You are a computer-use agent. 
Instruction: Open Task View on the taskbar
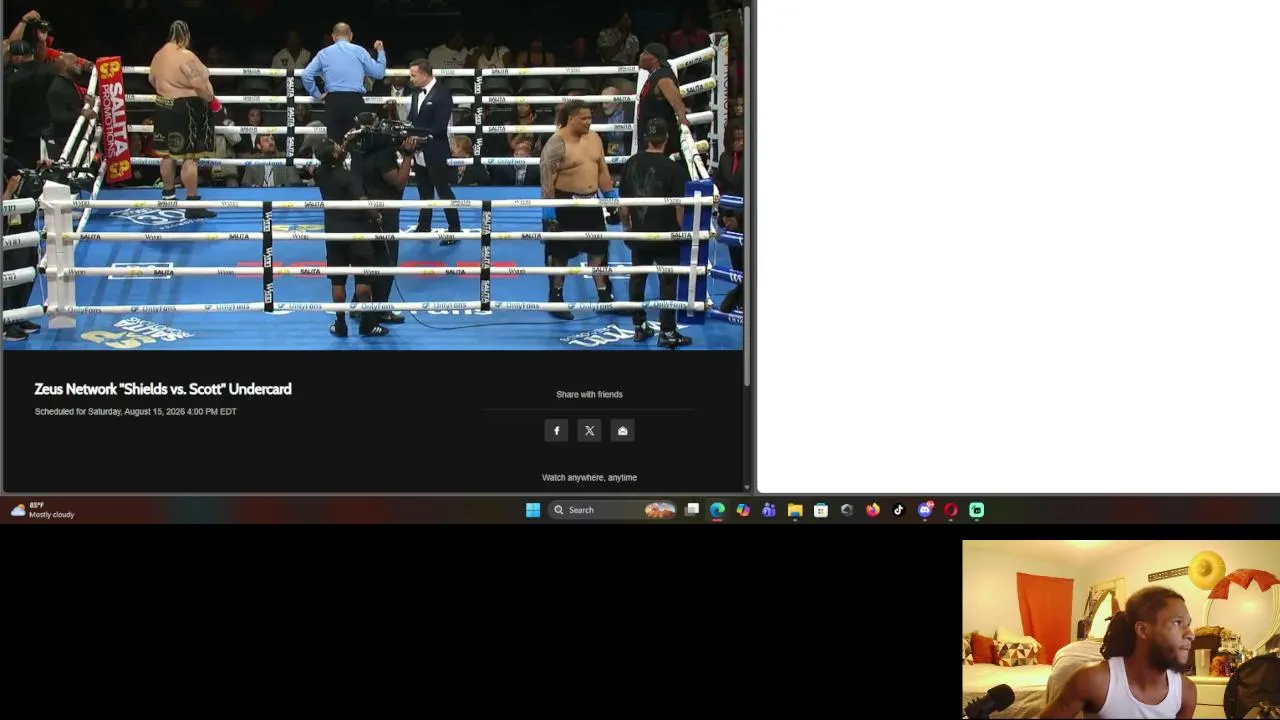692,510
